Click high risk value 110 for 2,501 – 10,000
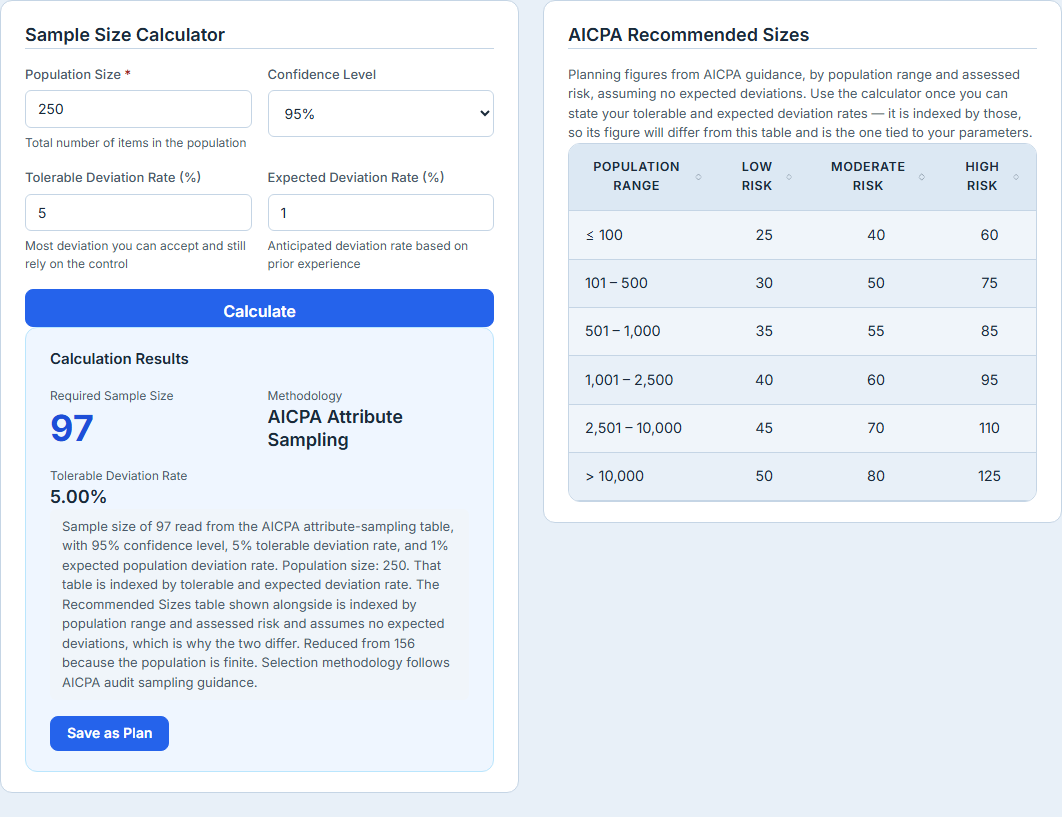 click(x=989, y=428)
